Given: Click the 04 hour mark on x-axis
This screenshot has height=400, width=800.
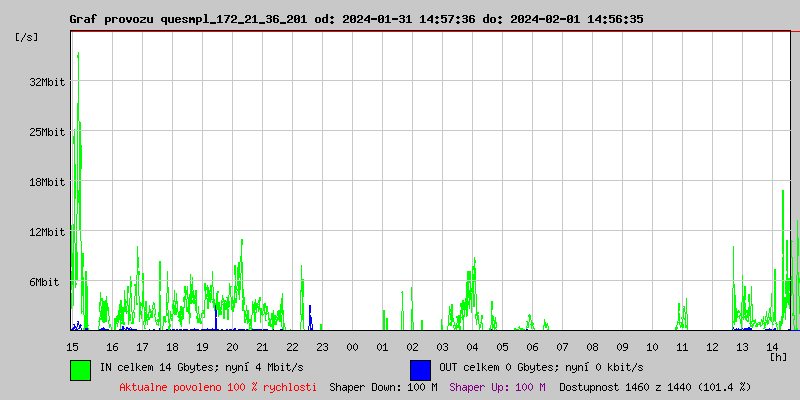Looking at the screenshot, I should [472, 347].
